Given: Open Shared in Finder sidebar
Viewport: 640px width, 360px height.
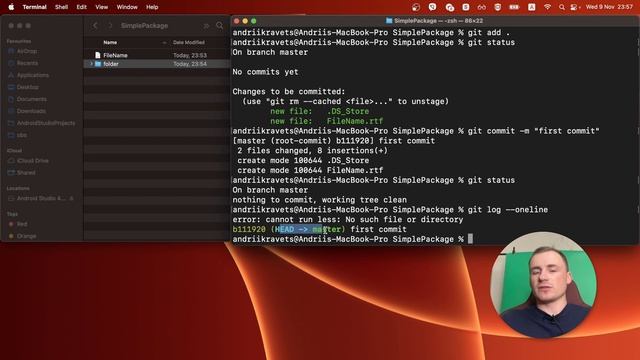Looking at the screenshot, I should pyautogui.click(x=26, y=173).
